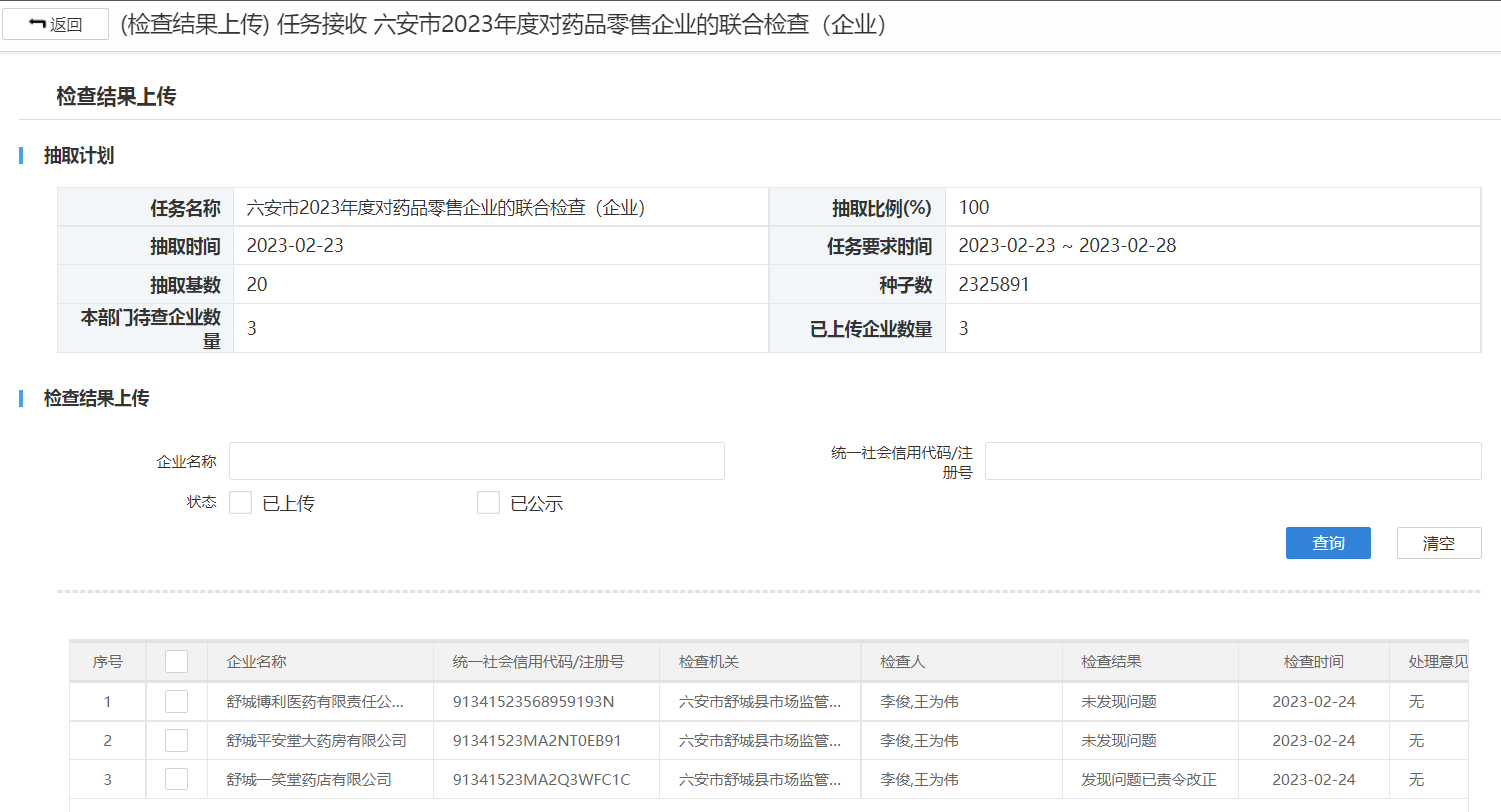Toggle the select-all checkbox in table header
Viewport: 1501px width, 812px height.
pos(176,662)
